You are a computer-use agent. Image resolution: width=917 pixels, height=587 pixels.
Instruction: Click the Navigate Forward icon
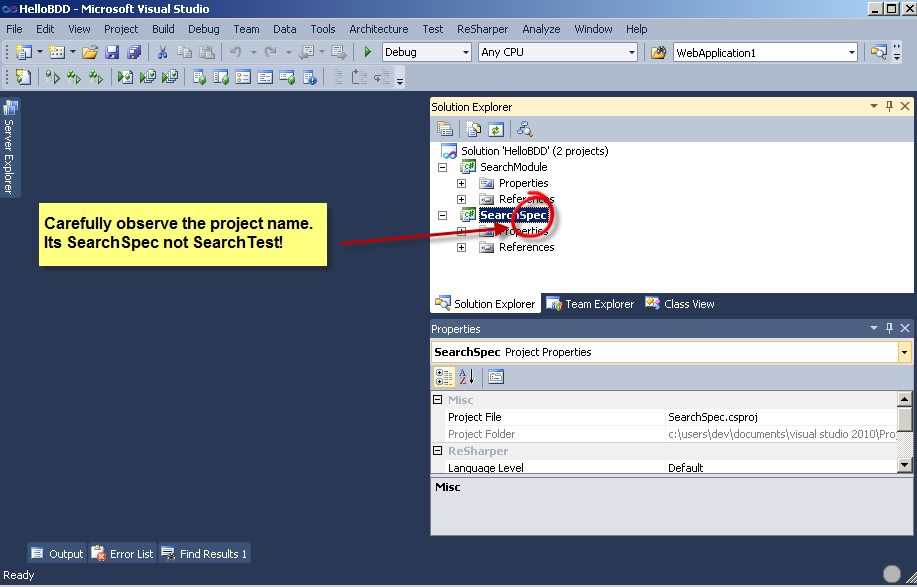[338, 52]
